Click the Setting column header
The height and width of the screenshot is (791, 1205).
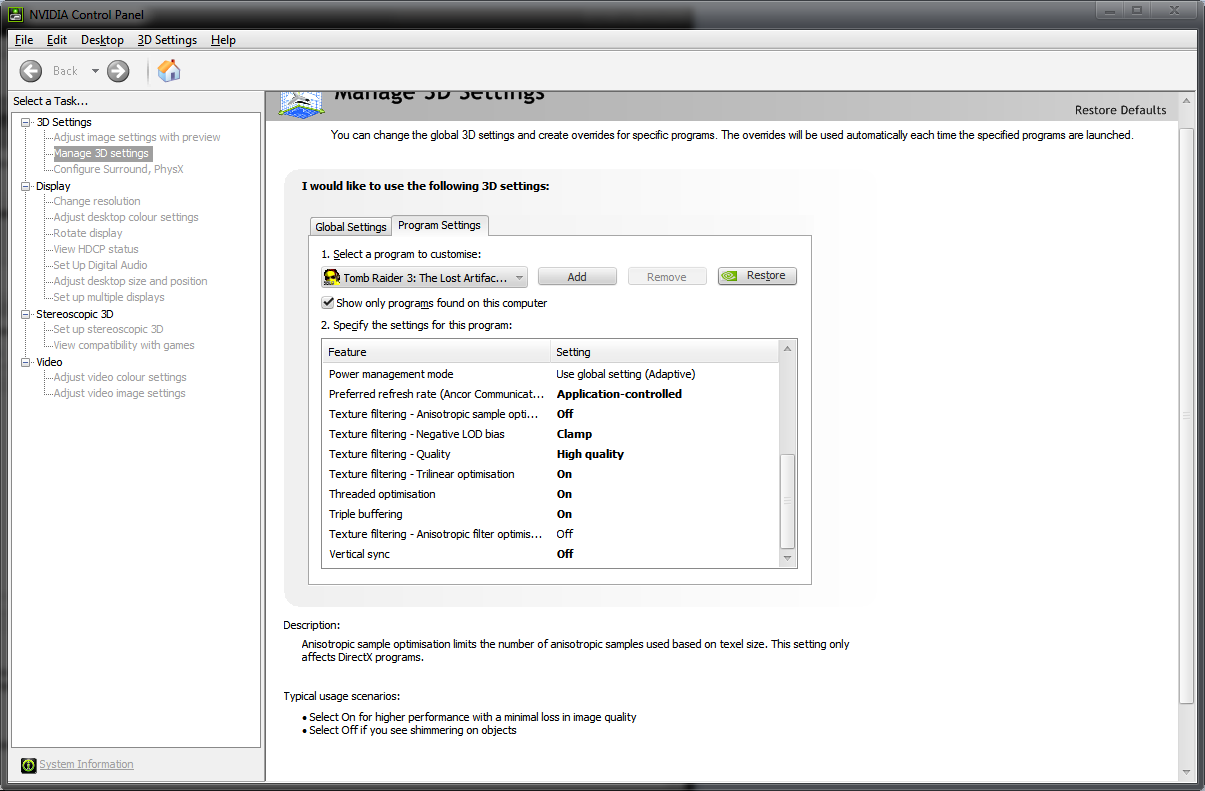[x=665, y=352]
